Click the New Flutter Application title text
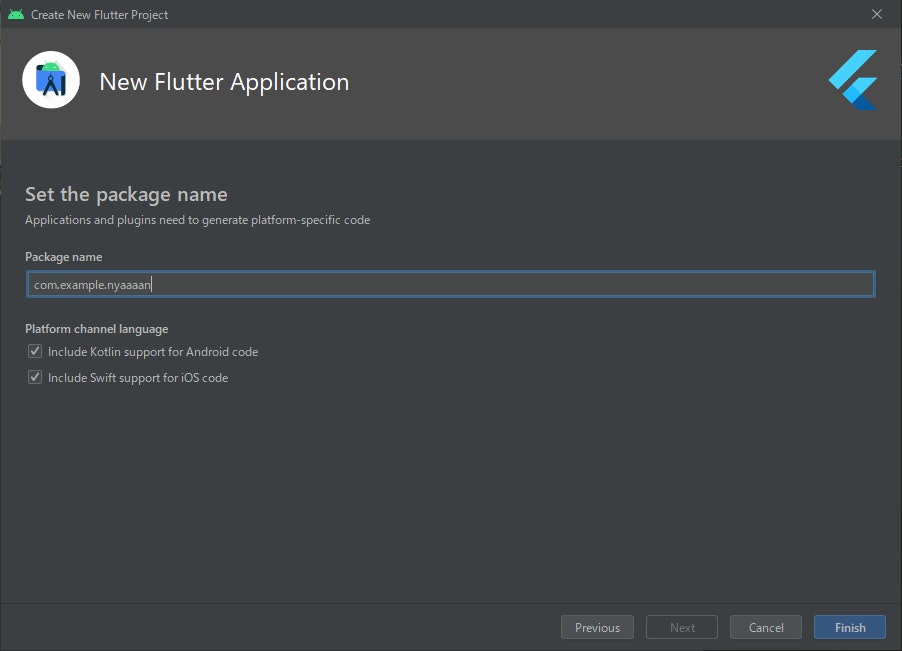 224,82
